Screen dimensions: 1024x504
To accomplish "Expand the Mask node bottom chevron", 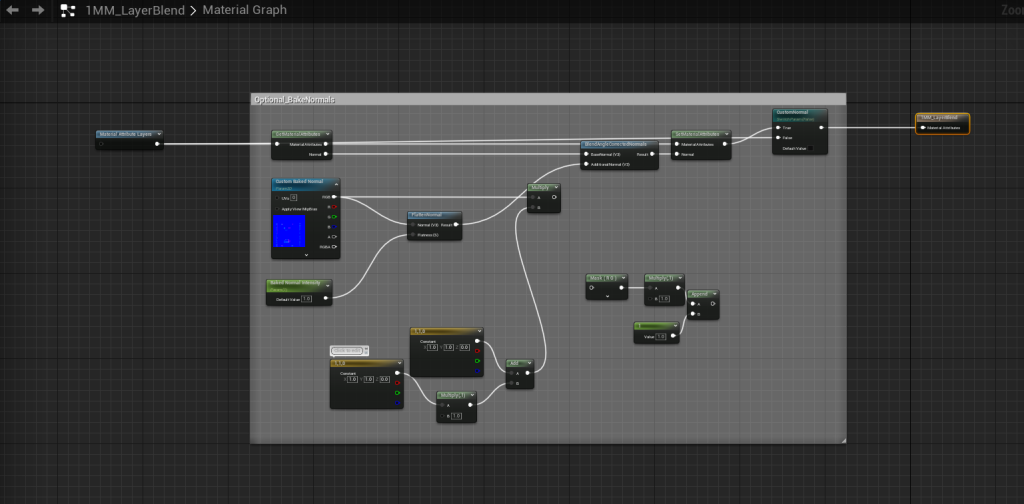I will (x=606, y=297).
